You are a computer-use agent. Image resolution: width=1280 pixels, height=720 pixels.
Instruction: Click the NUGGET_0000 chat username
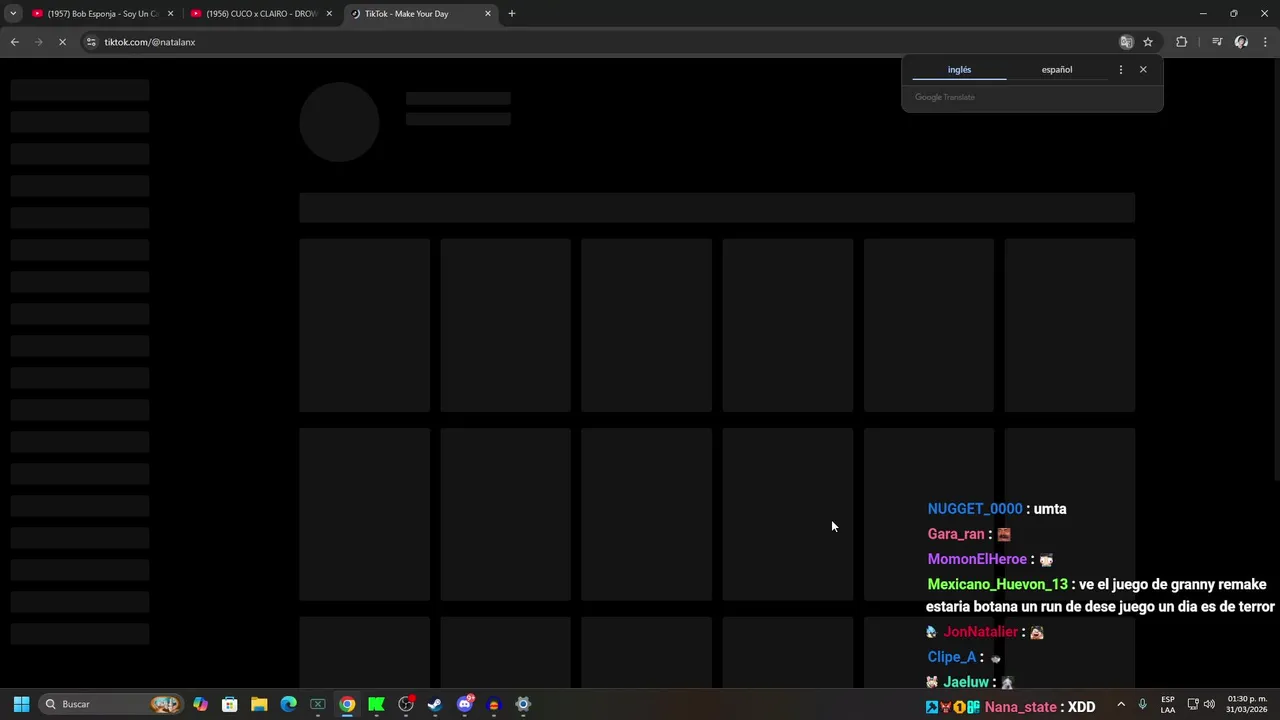[975, 509]
